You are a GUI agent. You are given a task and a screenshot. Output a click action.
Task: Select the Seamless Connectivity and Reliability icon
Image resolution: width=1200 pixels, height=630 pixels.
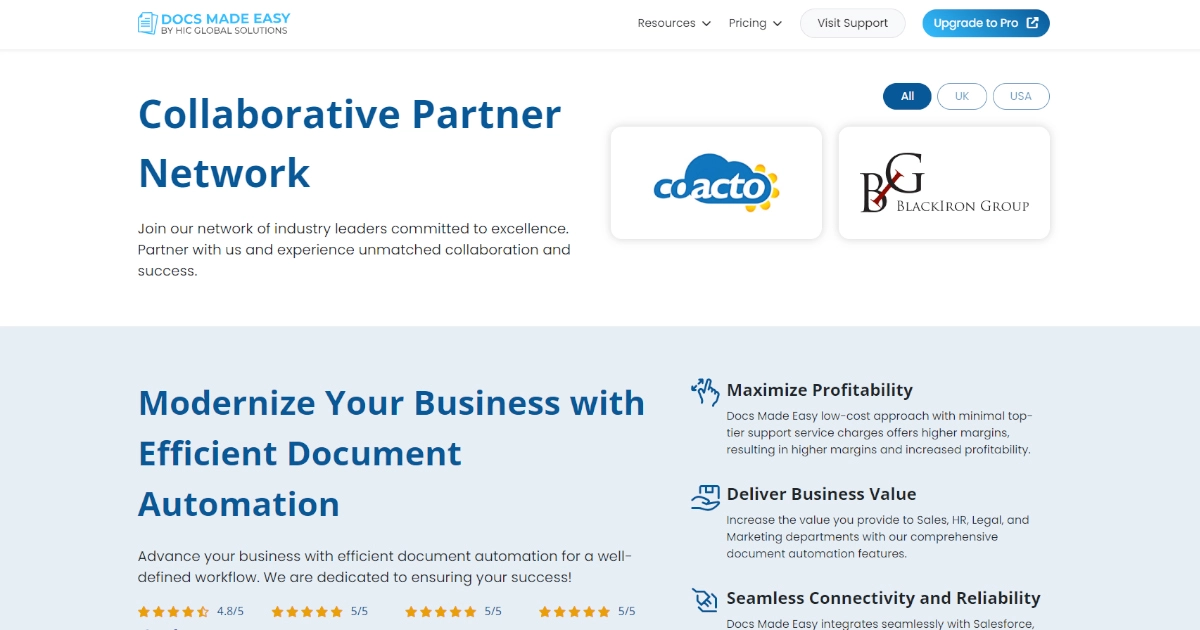tap(704, 600)
